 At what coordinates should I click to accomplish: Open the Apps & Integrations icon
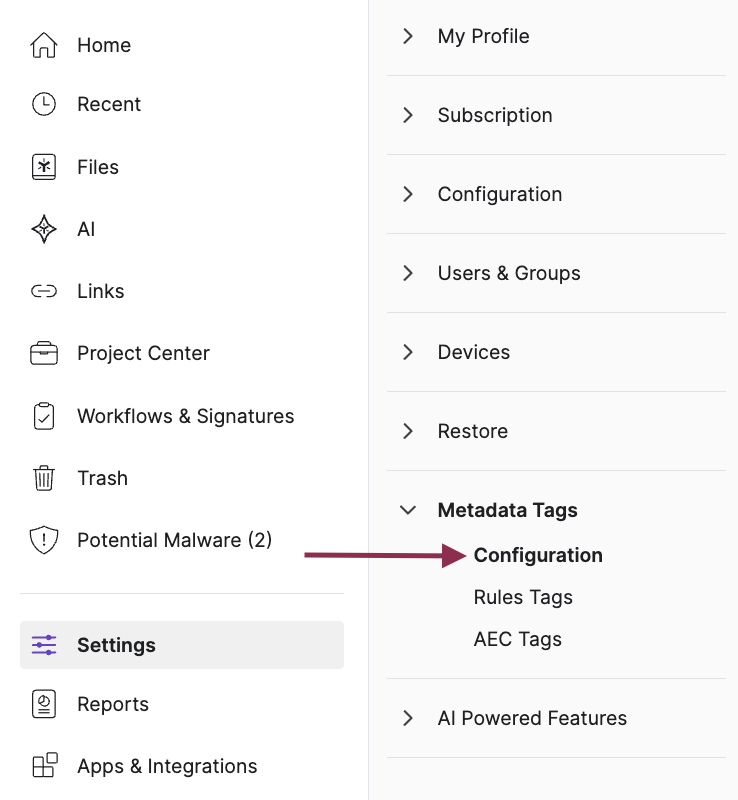click(44, 766)
